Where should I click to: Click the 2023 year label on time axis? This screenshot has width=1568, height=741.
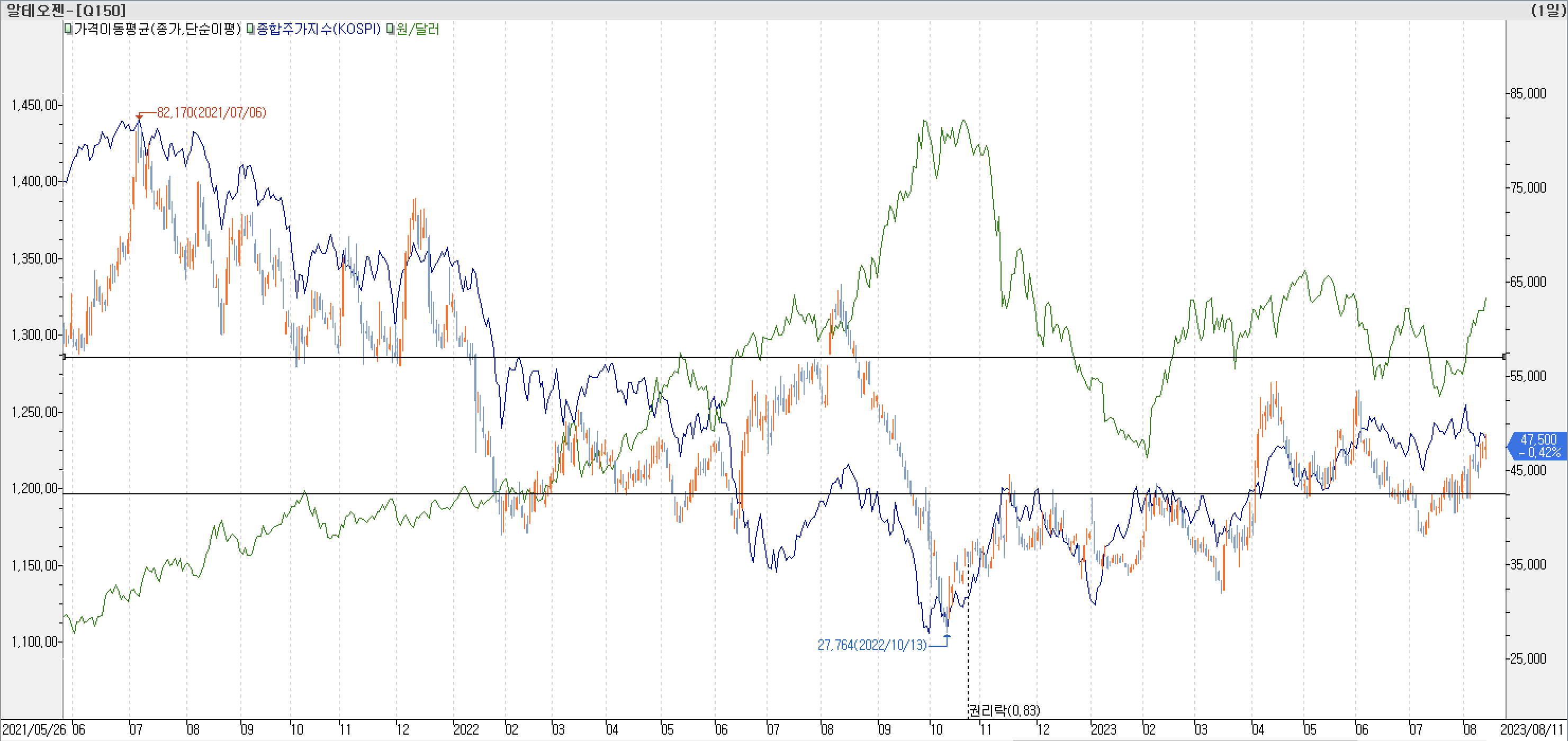pos(1103,729)
